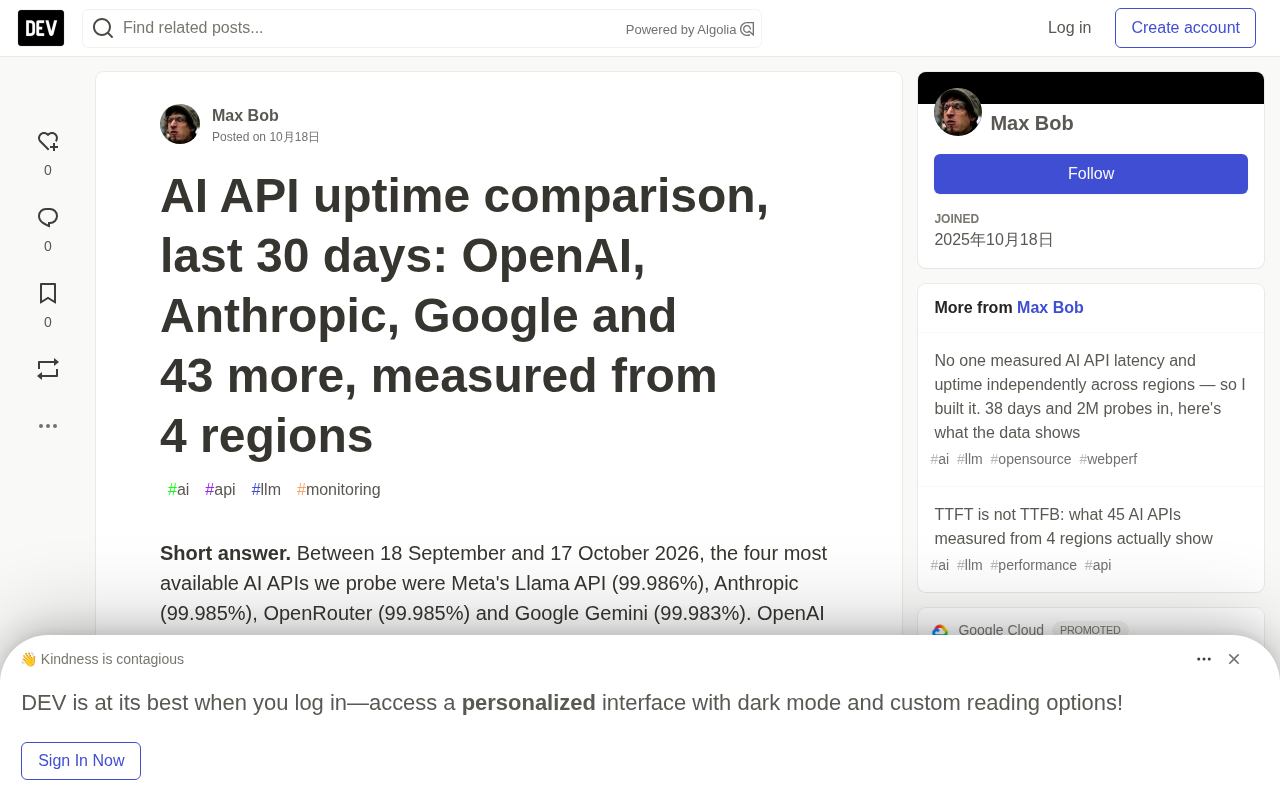Open the #monitoring tag
The image size is (1280, 800).
[339, 490]
